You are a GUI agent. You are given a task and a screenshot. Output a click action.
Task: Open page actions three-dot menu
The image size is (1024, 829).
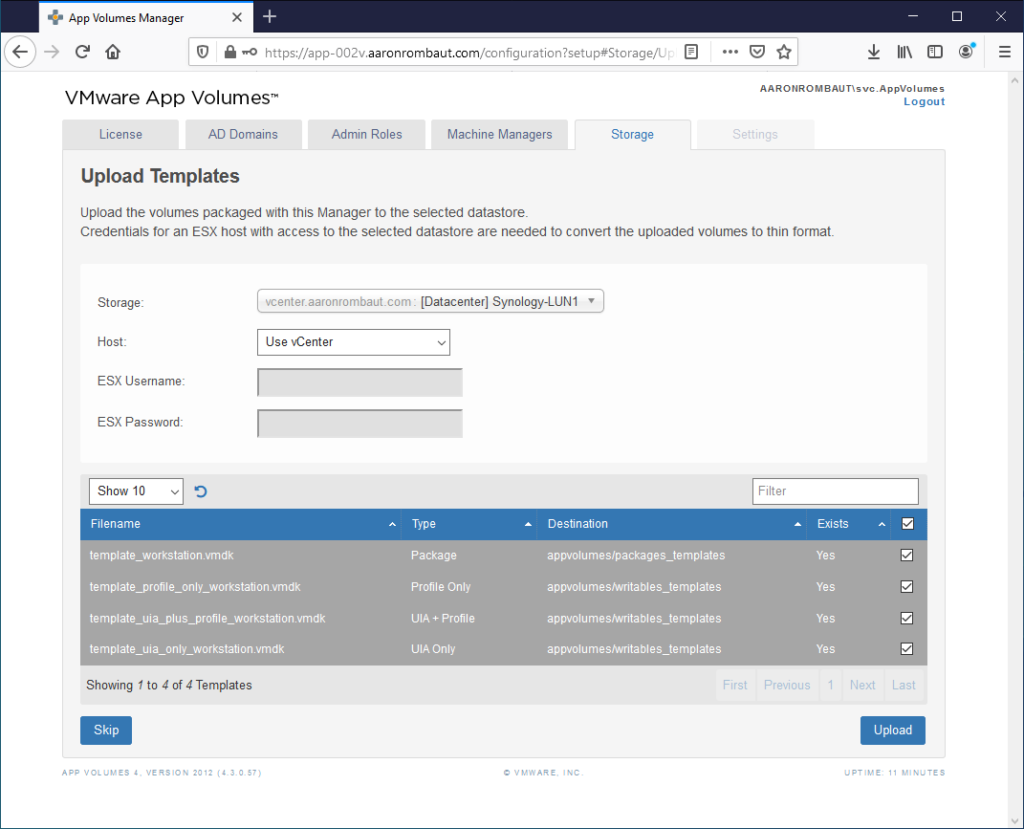point(730,52)
